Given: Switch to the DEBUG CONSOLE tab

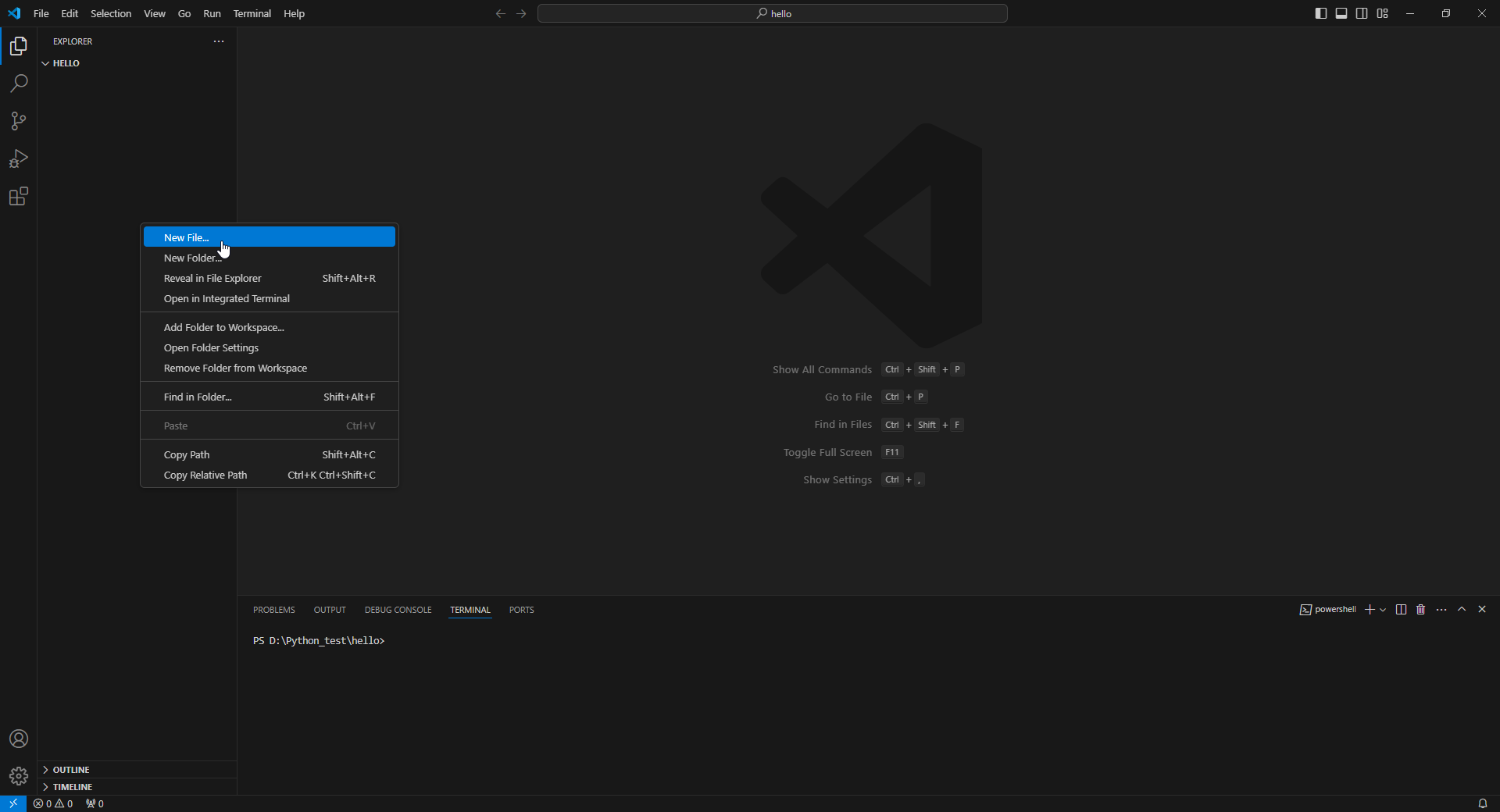Looking at the screenshot, I should (x=398, y=610).
